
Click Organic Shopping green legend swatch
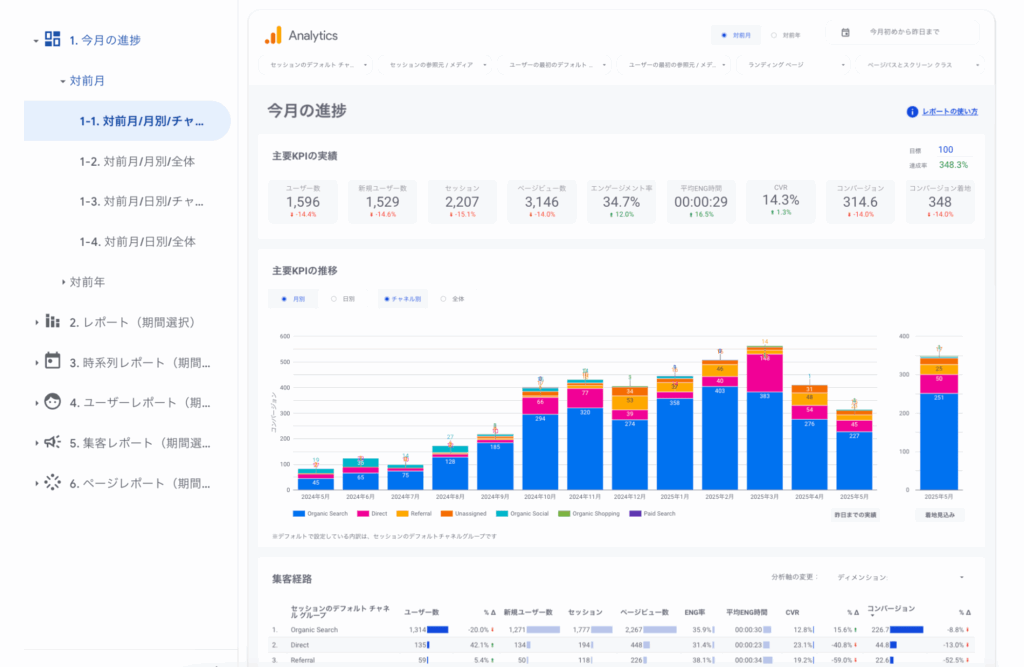[564, 514]
